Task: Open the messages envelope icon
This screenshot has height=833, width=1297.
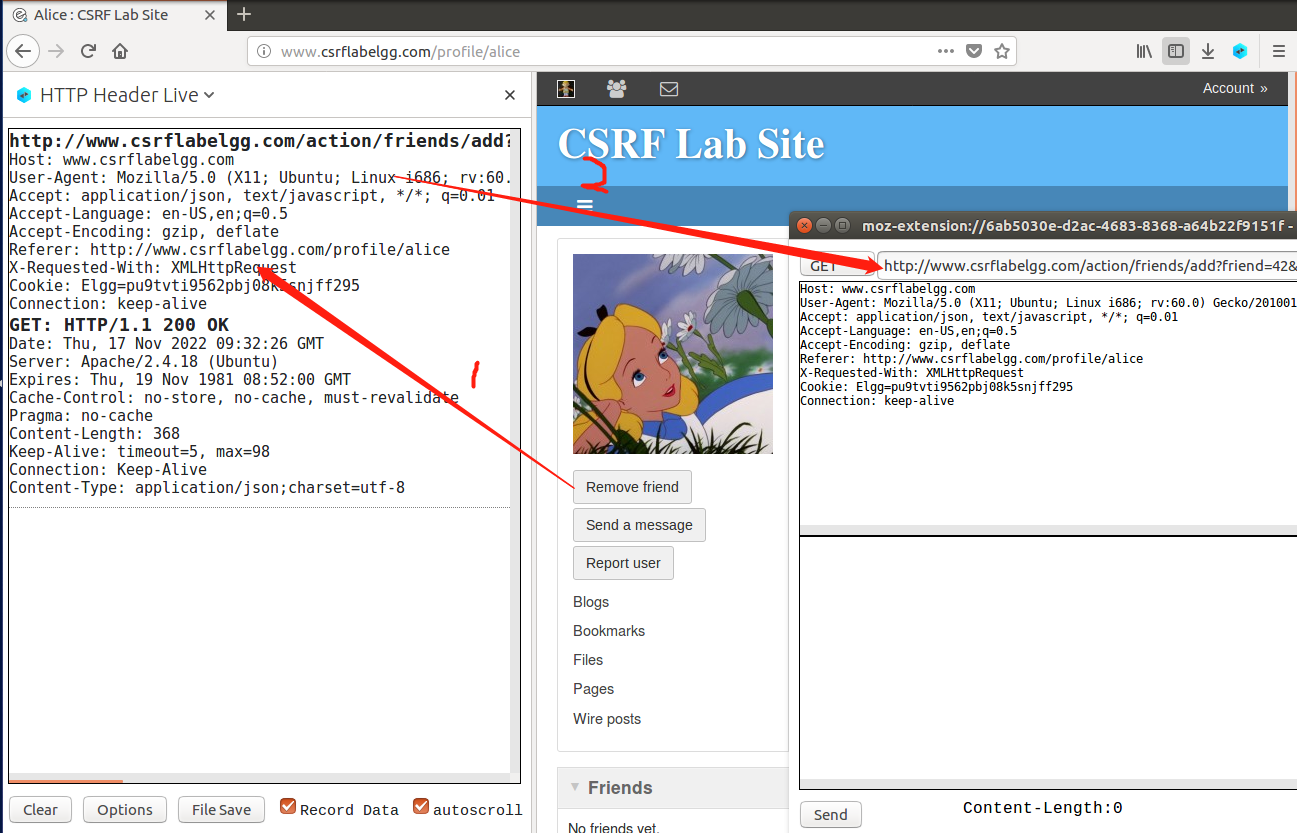Action: pos(668,88)
